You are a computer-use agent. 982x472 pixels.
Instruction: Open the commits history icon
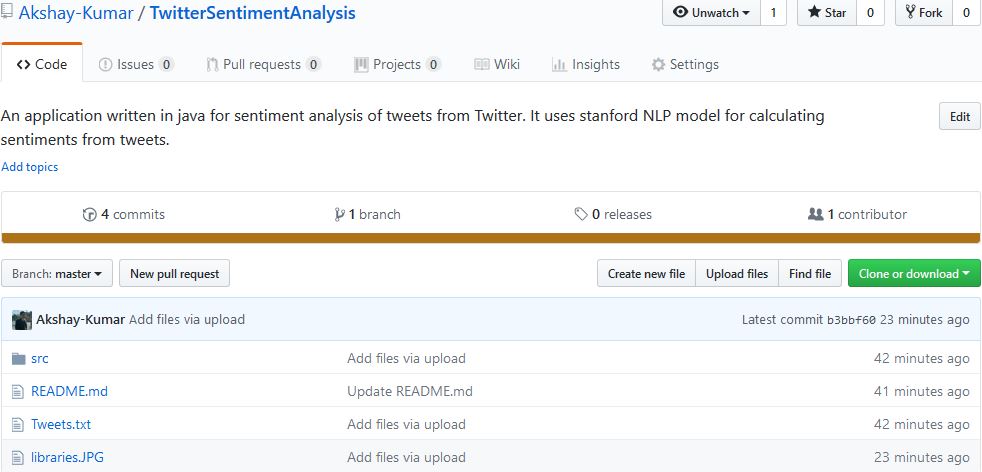click(90, 215)
